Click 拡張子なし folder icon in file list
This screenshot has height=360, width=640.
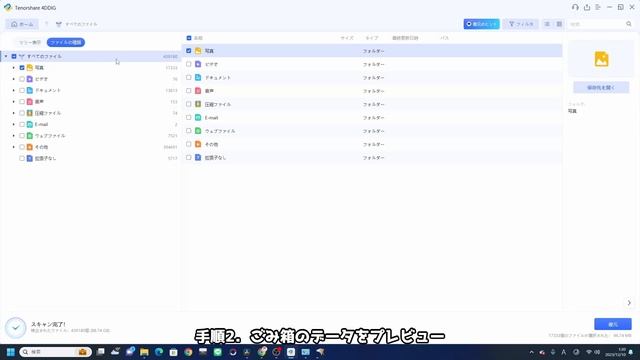tap(198, 158)
